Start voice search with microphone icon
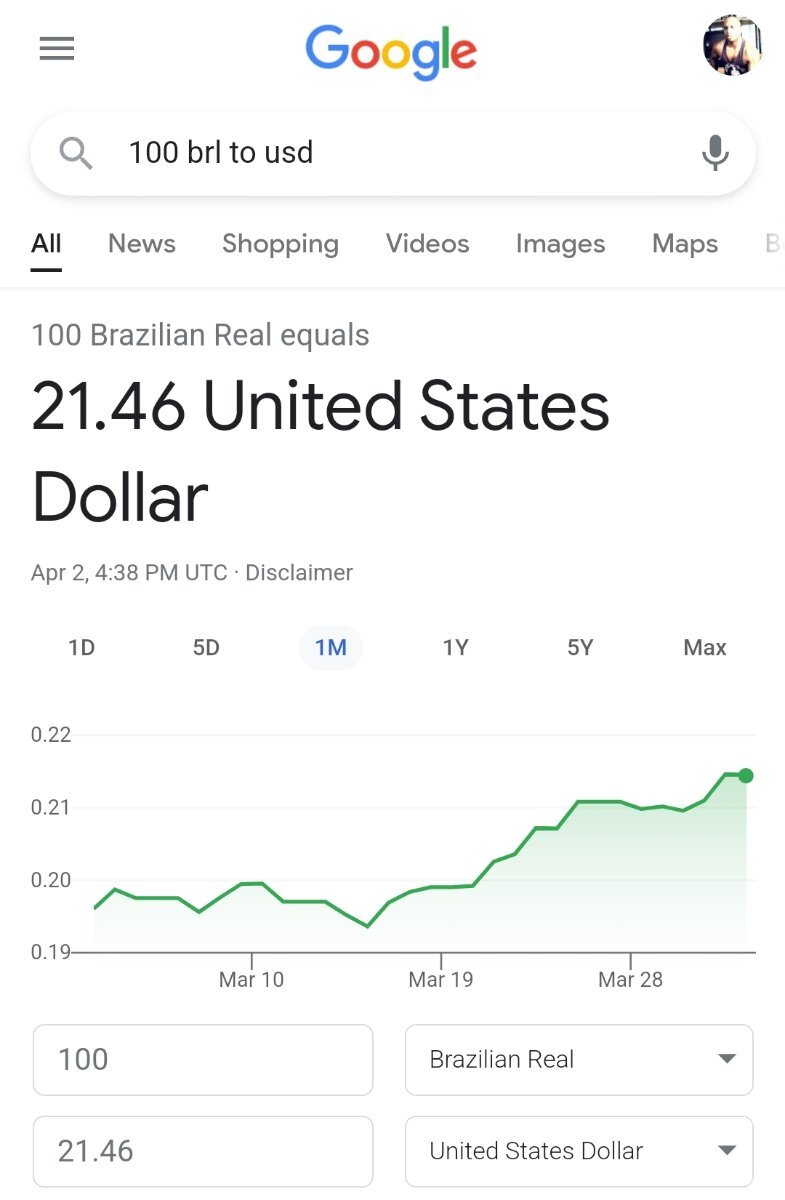This screenshot has height=1200, width=785. click(714, 153)
